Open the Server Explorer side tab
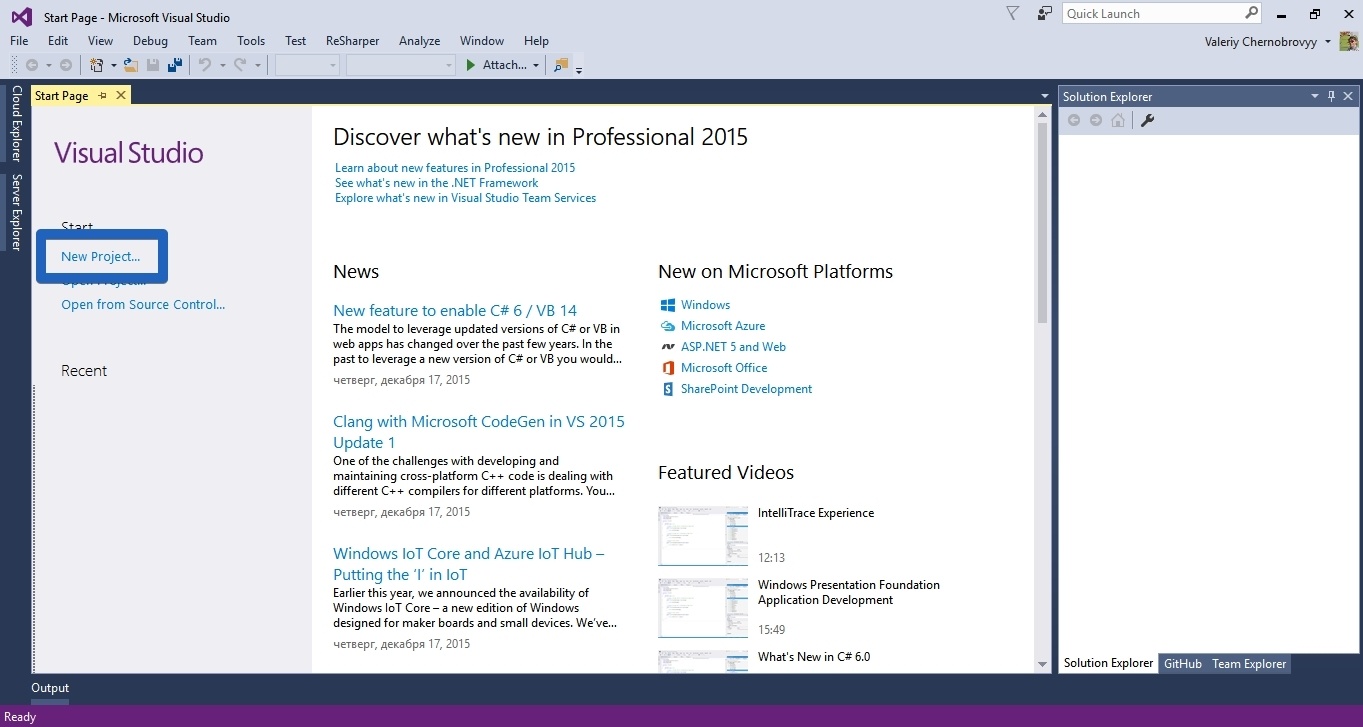 16,212
